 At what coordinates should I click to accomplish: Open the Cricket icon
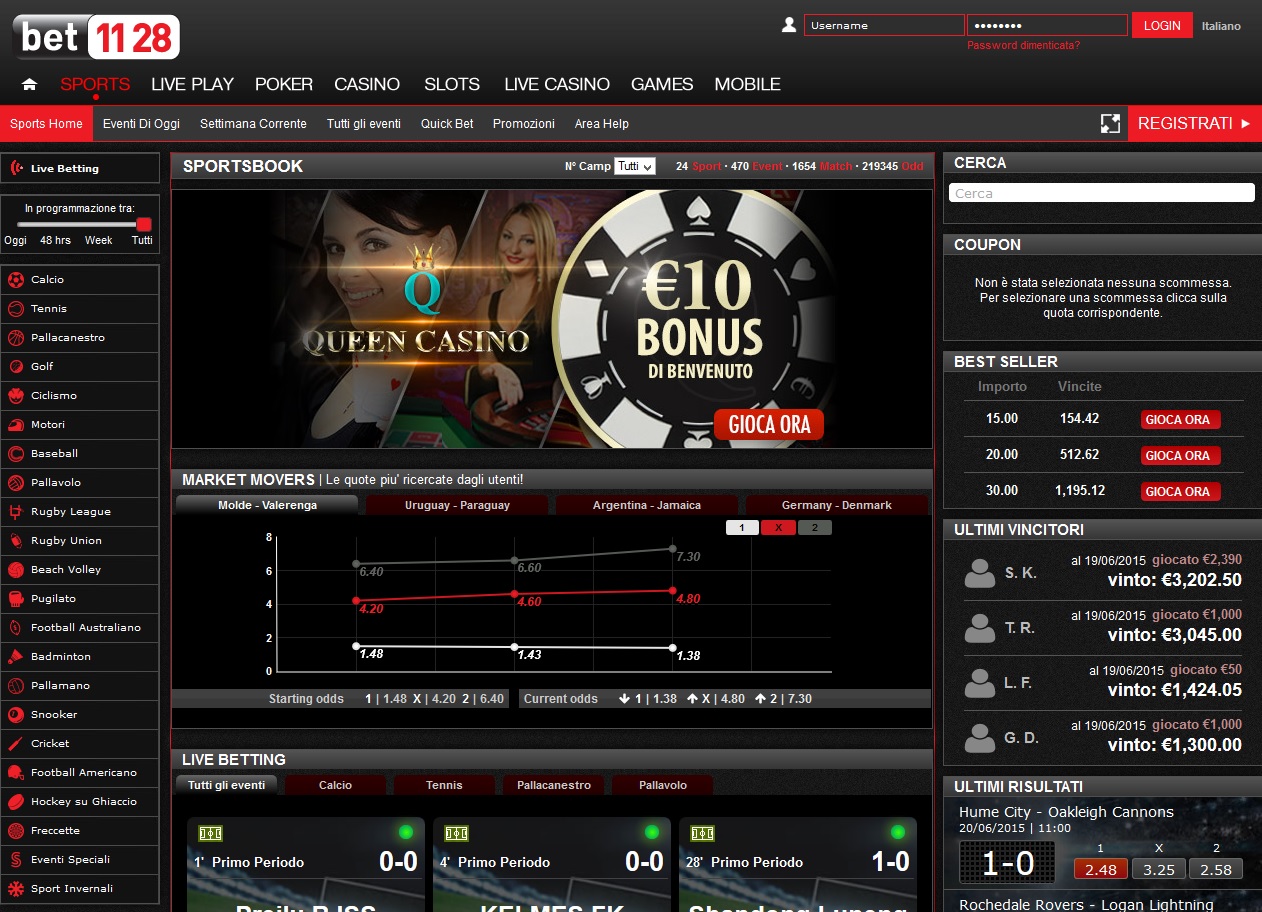pyautogui.click(x=16, y=743)
